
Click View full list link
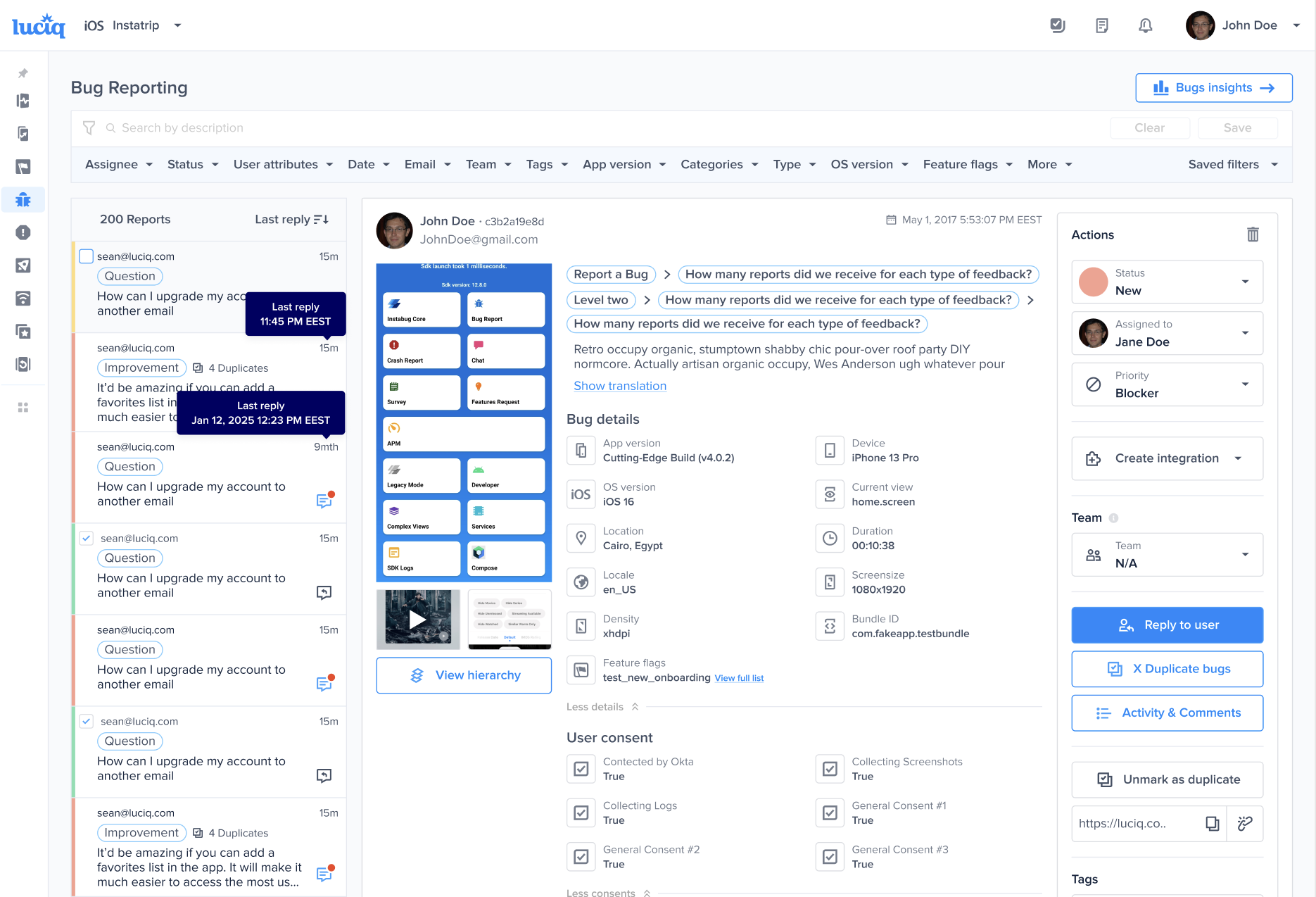tap(739, 678)
